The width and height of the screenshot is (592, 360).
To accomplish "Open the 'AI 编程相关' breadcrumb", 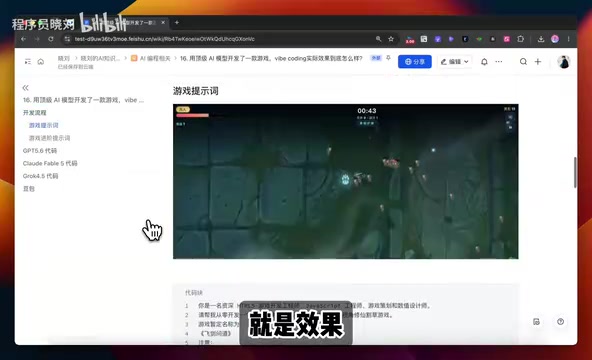I will click(151, 58).
